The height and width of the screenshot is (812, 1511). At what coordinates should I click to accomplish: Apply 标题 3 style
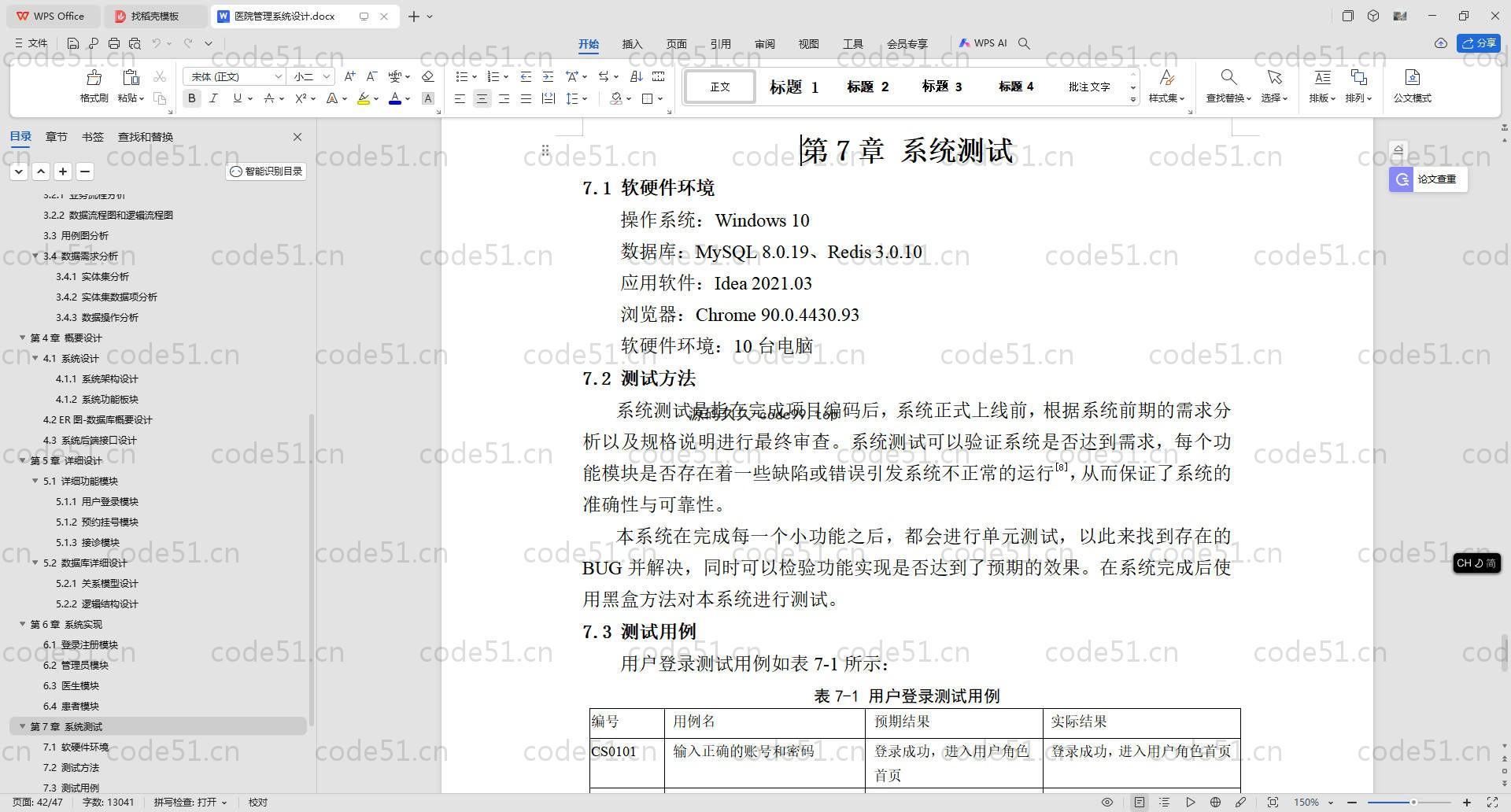pos(942,87)
